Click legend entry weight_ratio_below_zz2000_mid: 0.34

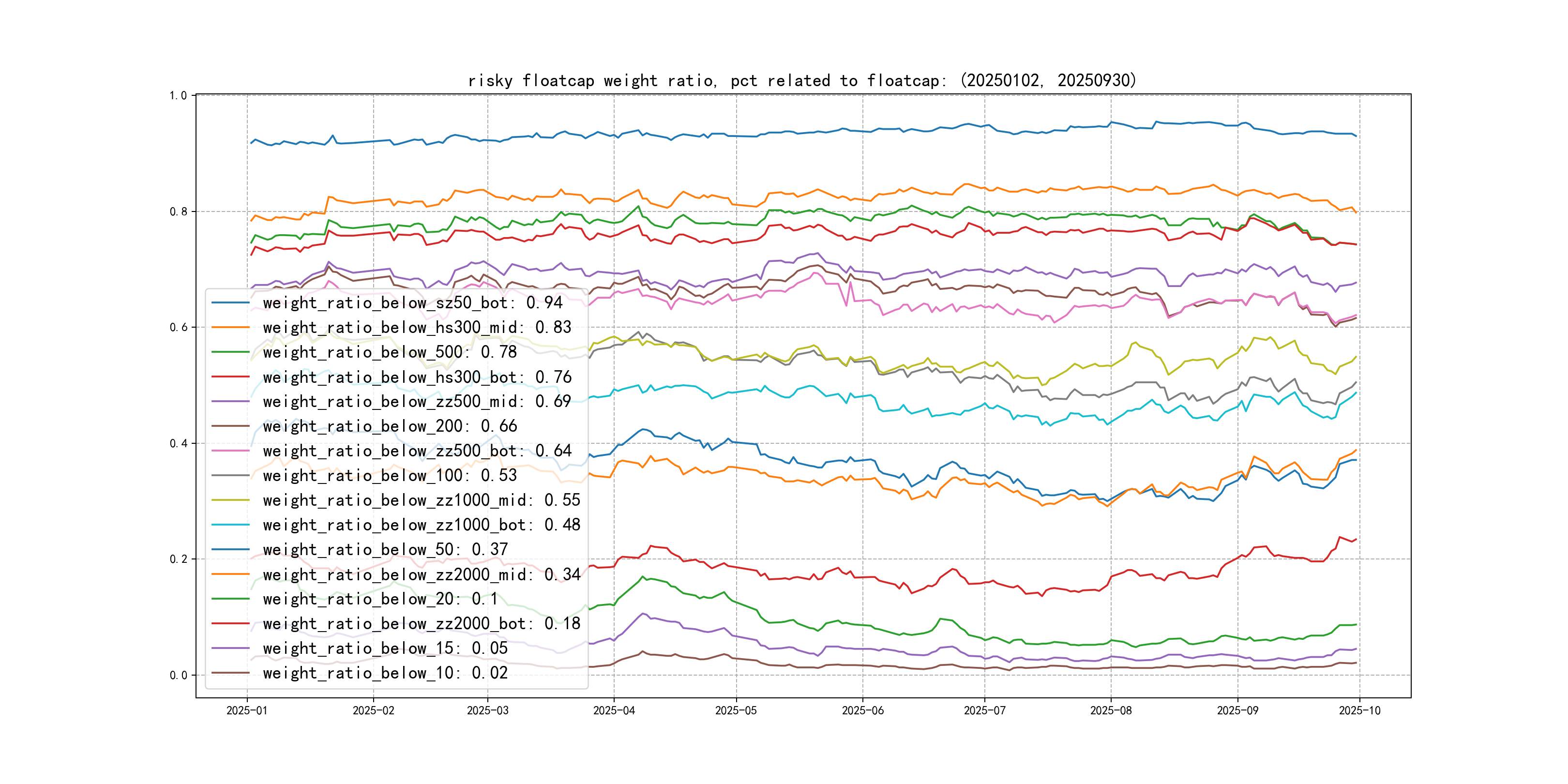pyautogui.click(x=421, y=574)
